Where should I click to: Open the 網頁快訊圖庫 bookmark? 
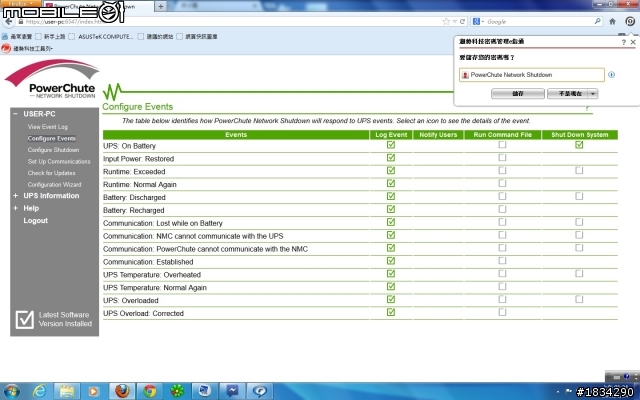(197, 37)
